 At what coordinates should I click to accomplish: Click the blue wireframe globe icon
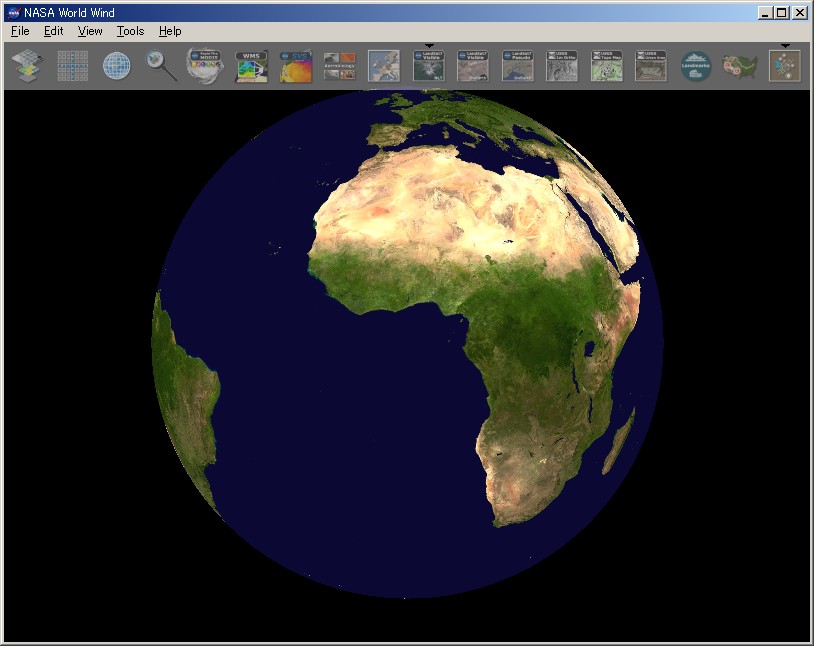pos(116,65)
